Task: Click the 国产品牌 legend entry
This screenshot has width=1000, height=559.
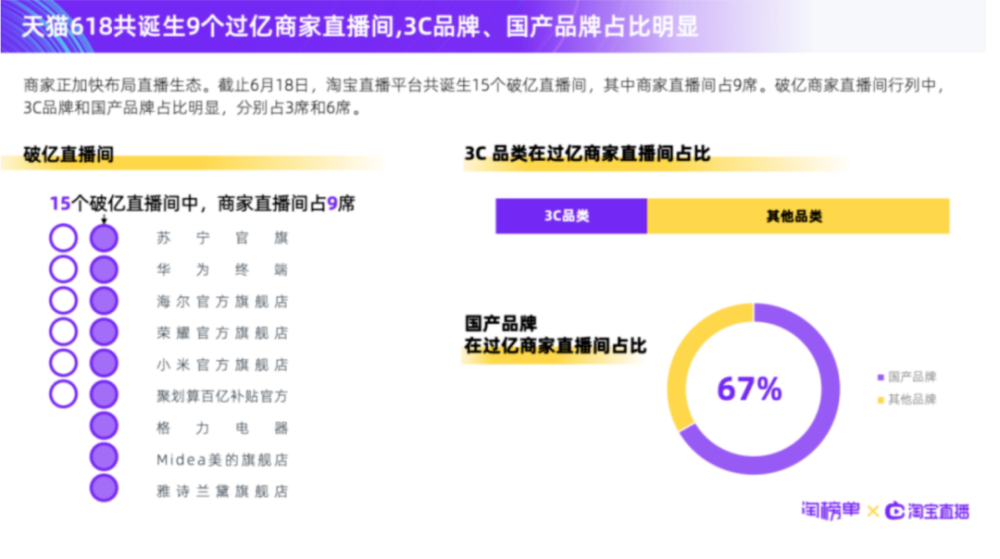Action: pyautogui.click(x=907, y=377)
